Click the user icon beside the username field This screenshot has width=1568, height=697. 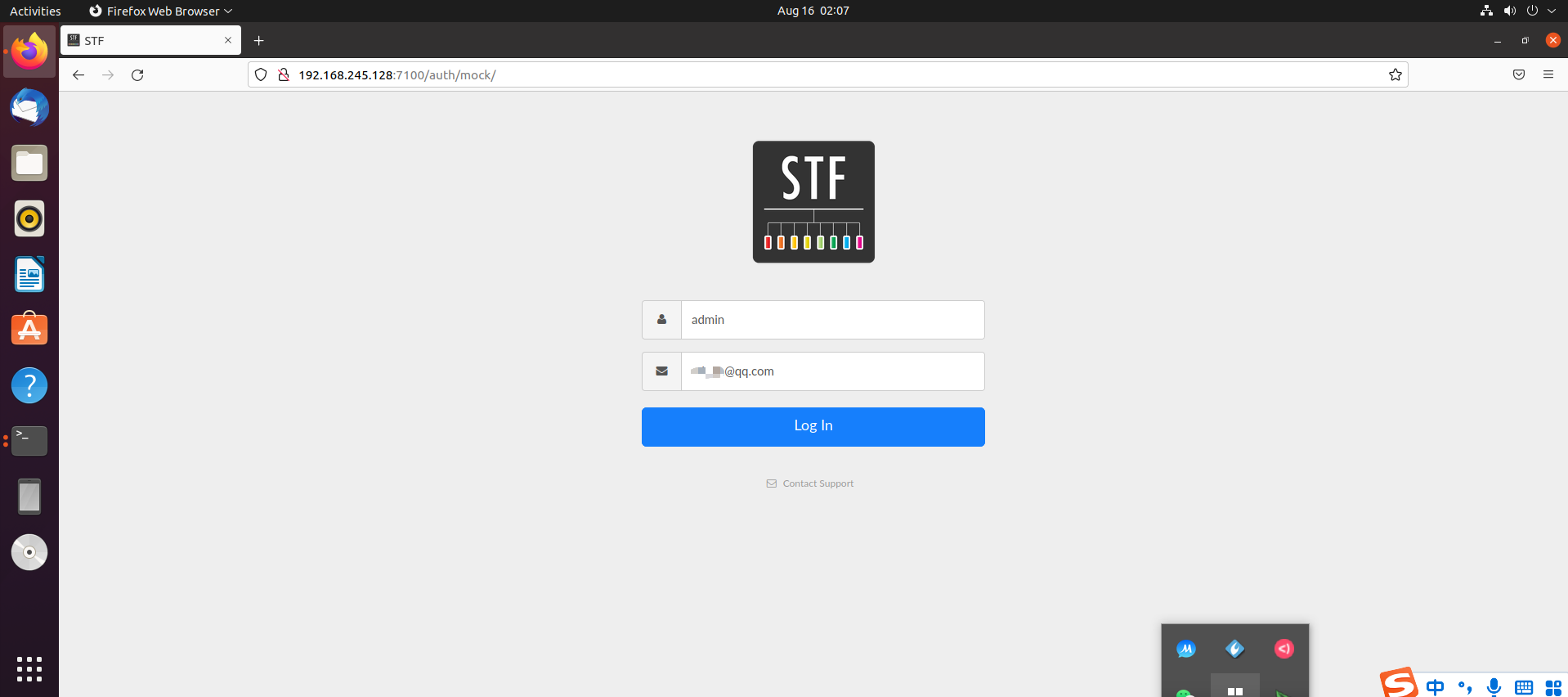coord(661,320)
